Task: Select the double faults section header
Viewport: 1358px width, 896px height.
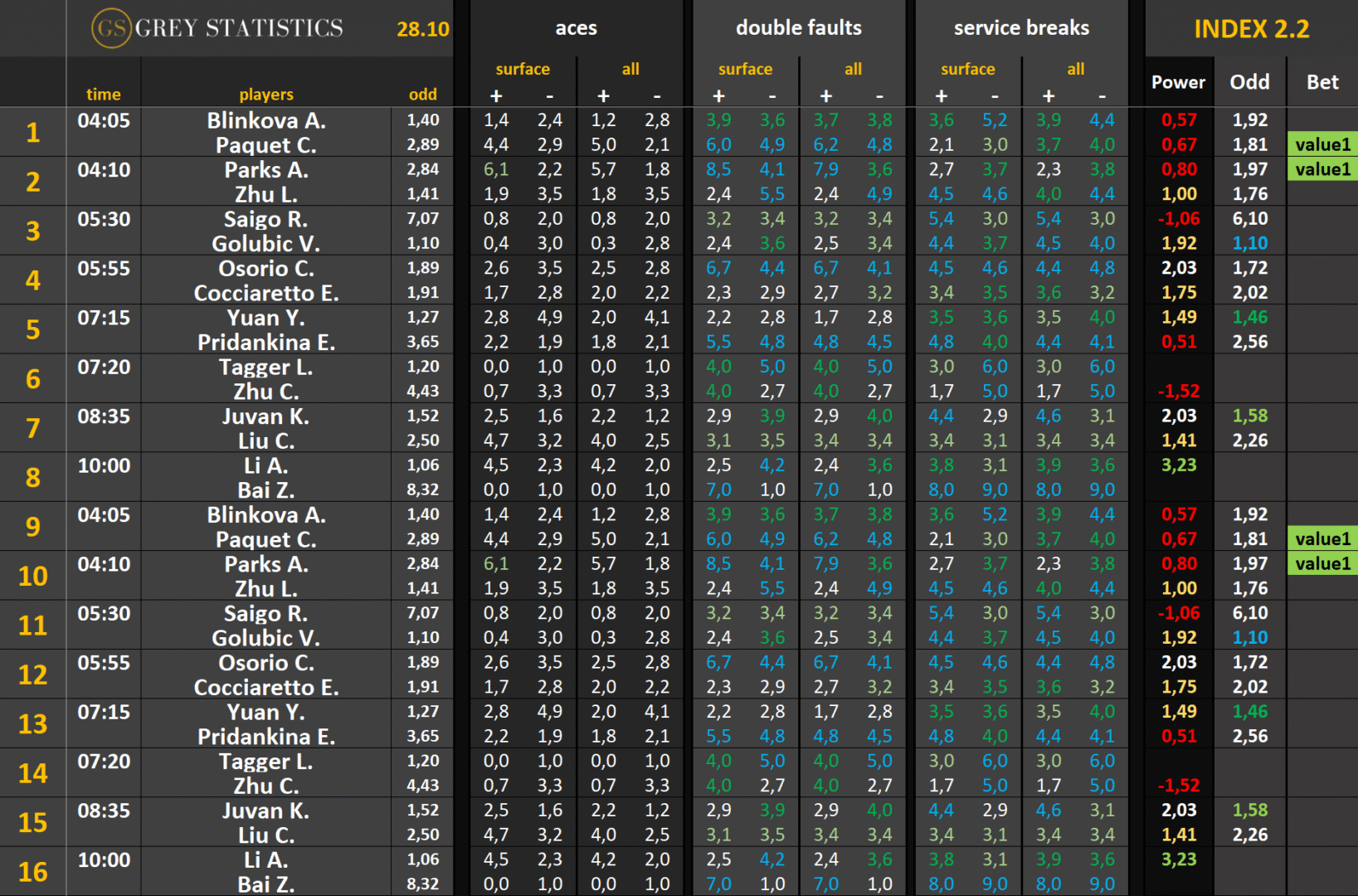Action: tap(798, 28)
